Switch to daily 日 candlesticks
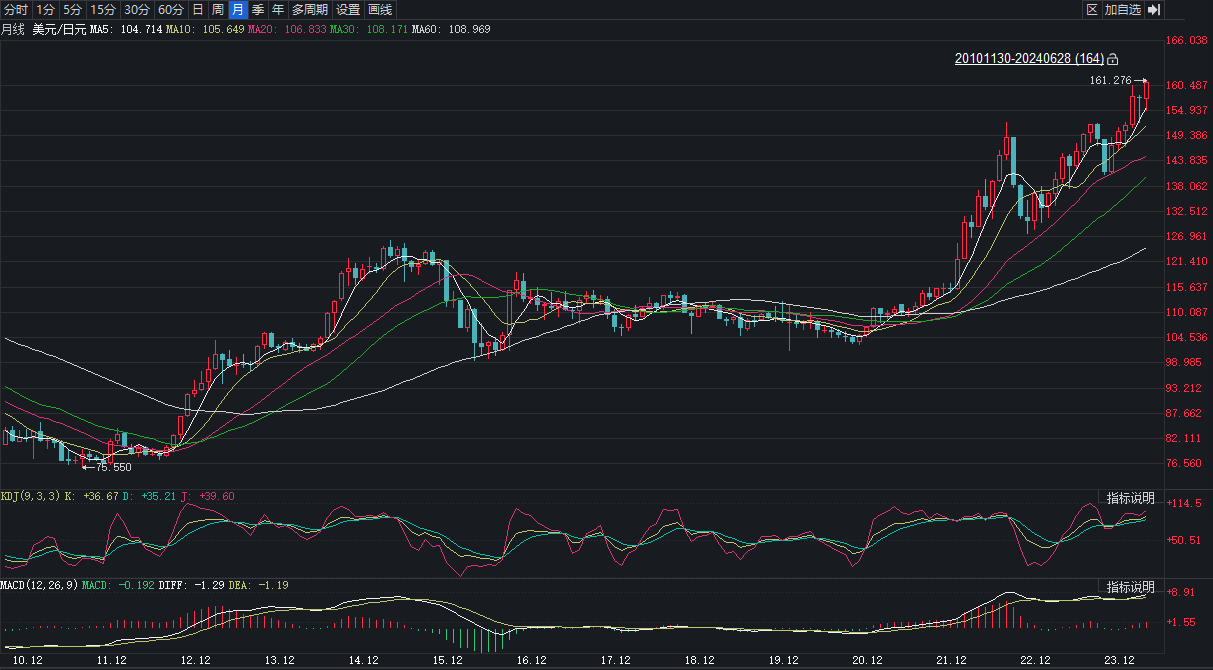The height and width of the screenshot is (670, 1213). click(198, 10)
